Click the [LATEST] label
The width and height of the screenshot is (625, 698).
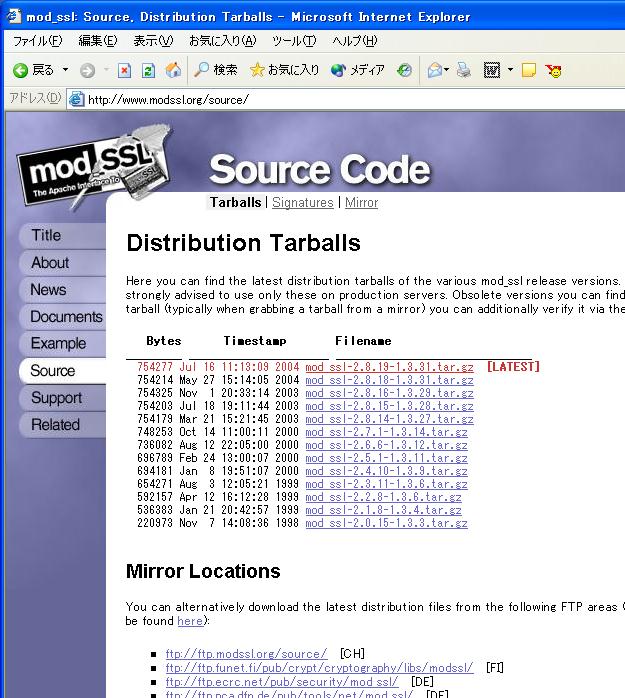pyautogui.click(x=513, y=367)
